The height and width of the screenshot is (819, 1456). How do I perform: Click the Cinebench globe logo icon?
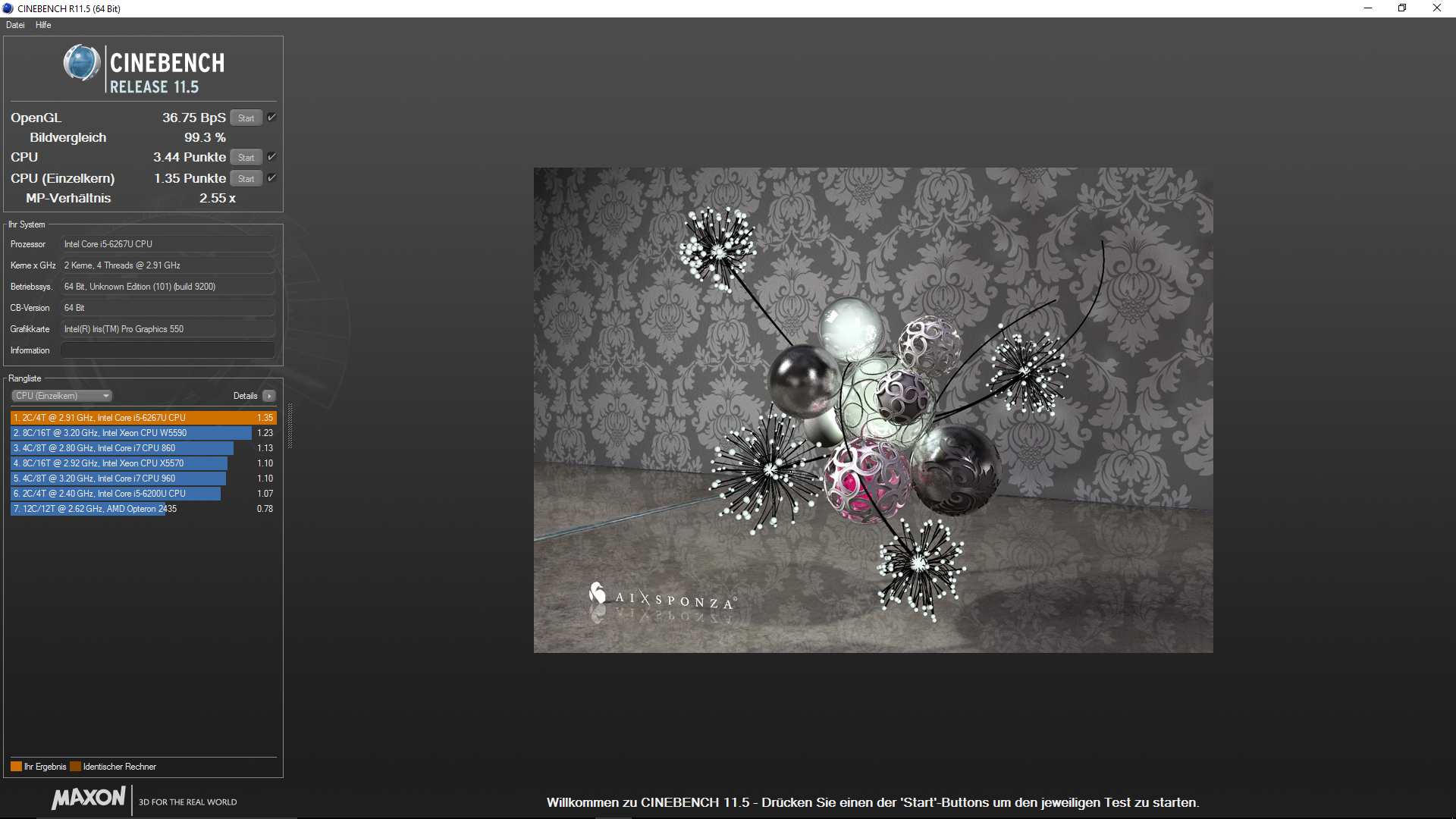[82, 63]
